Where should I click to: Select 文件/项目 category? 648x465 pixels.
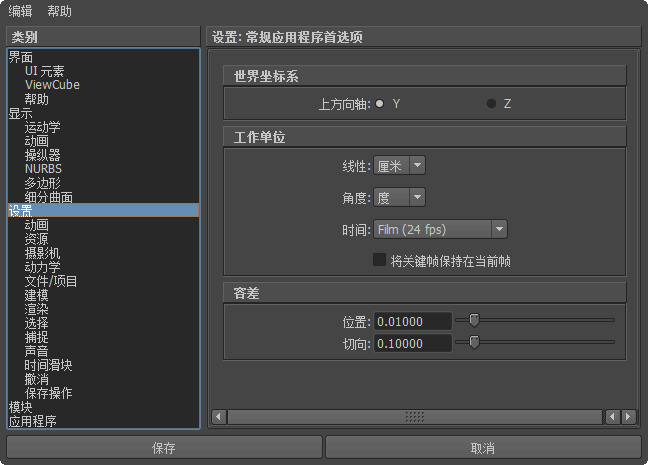[x=103, y=281]
